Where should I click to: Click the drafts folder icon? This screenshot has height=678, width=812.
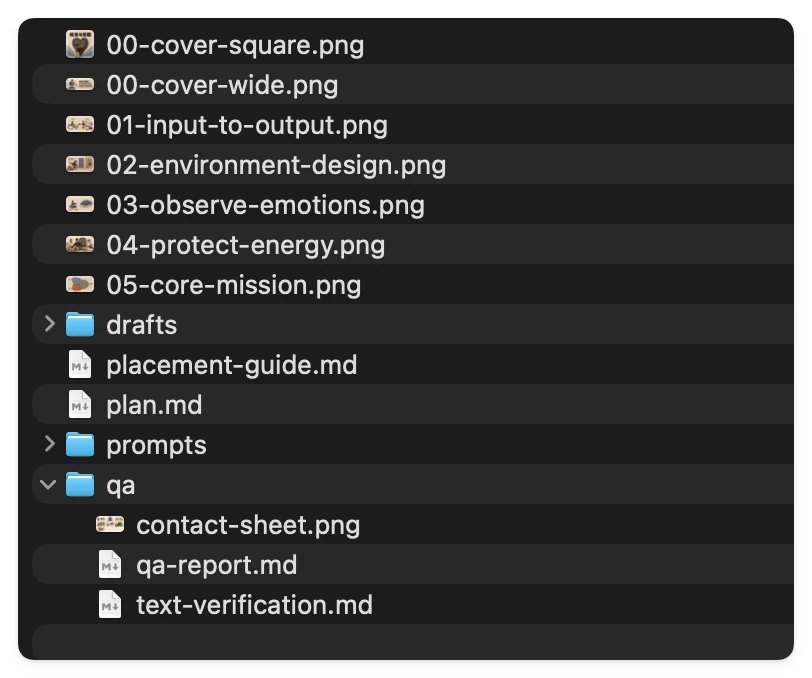point(80,324)
